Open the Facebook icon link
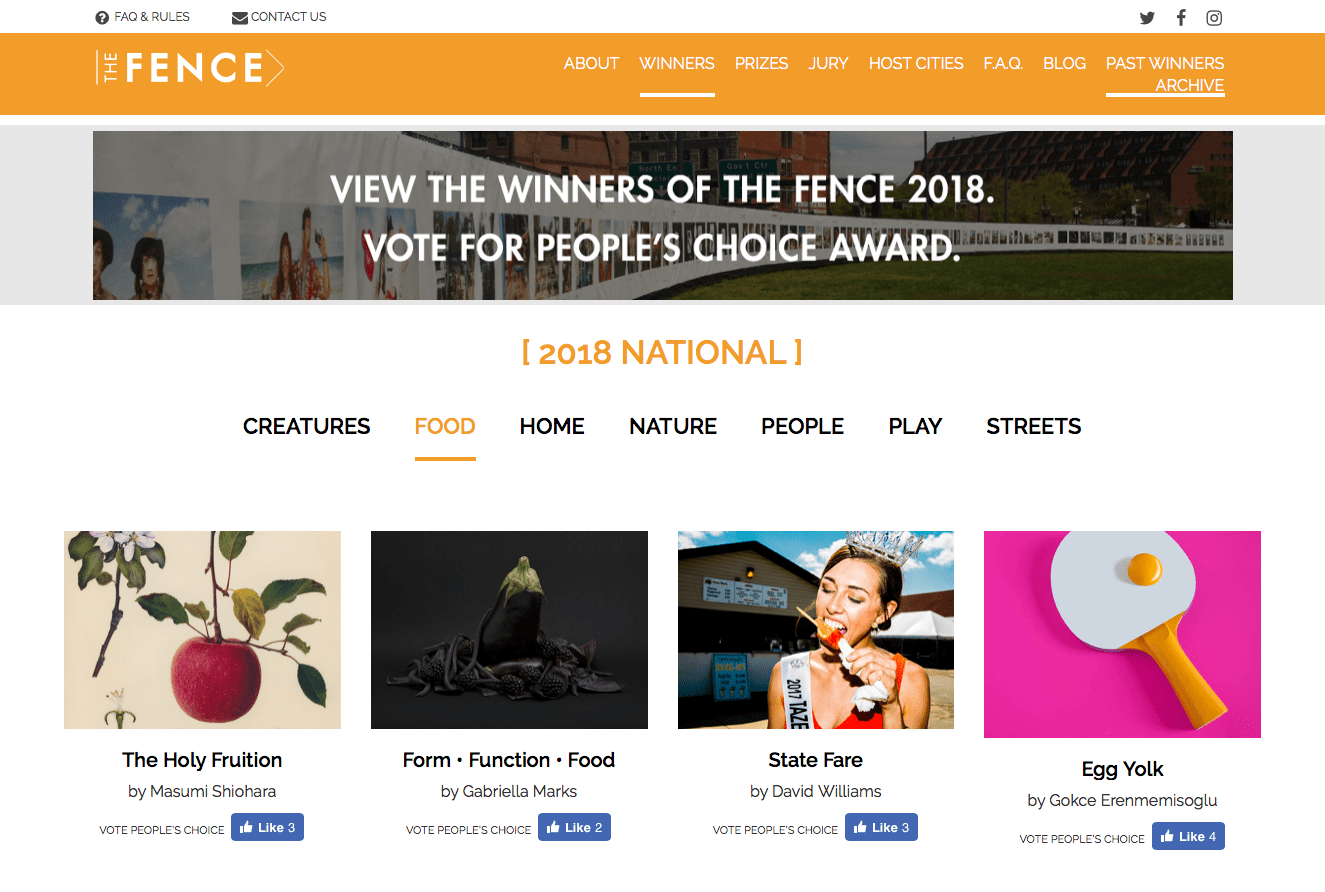The image size is (1325, 892). click(1181, 17)
